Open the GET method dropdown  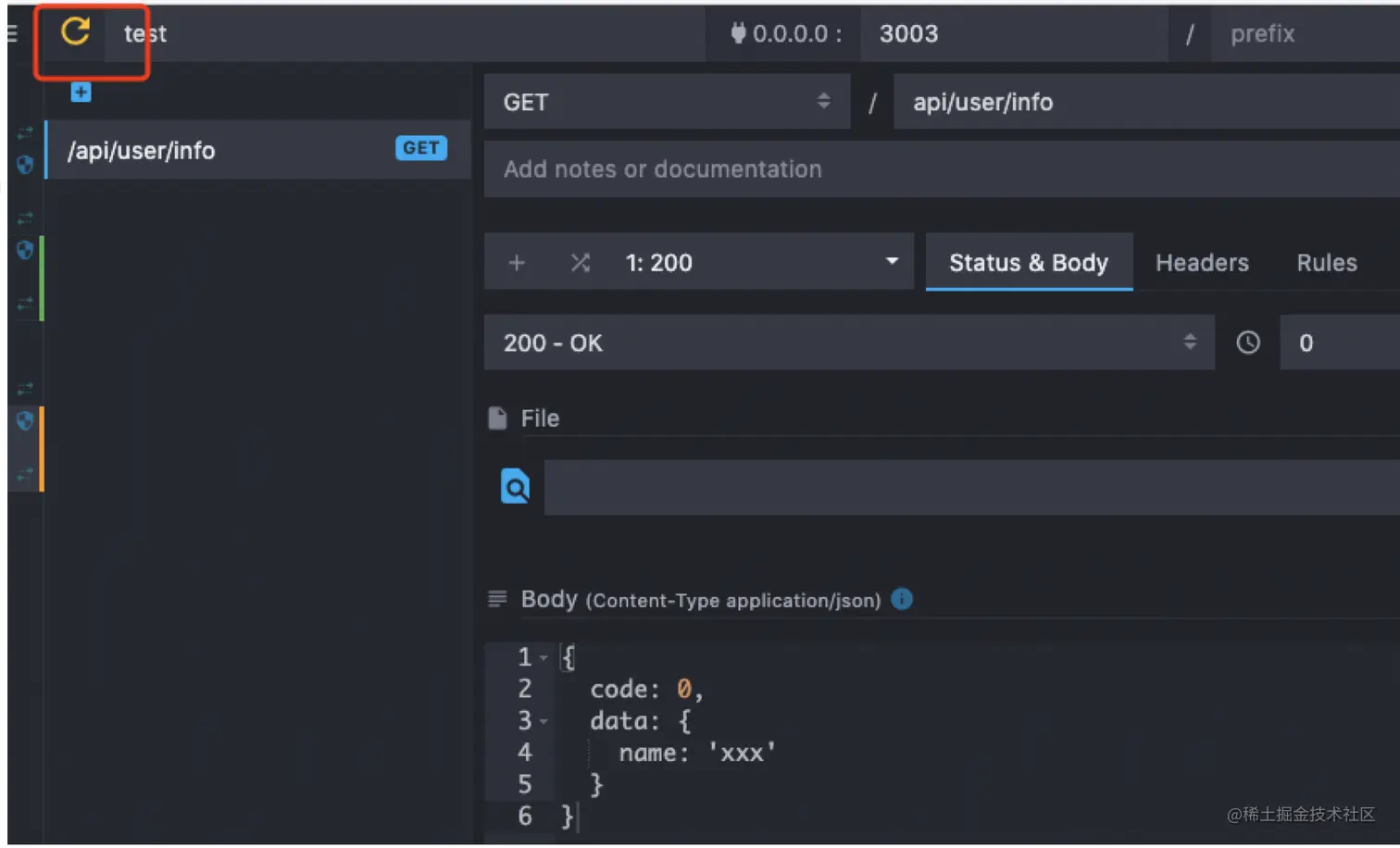(666, 102)
